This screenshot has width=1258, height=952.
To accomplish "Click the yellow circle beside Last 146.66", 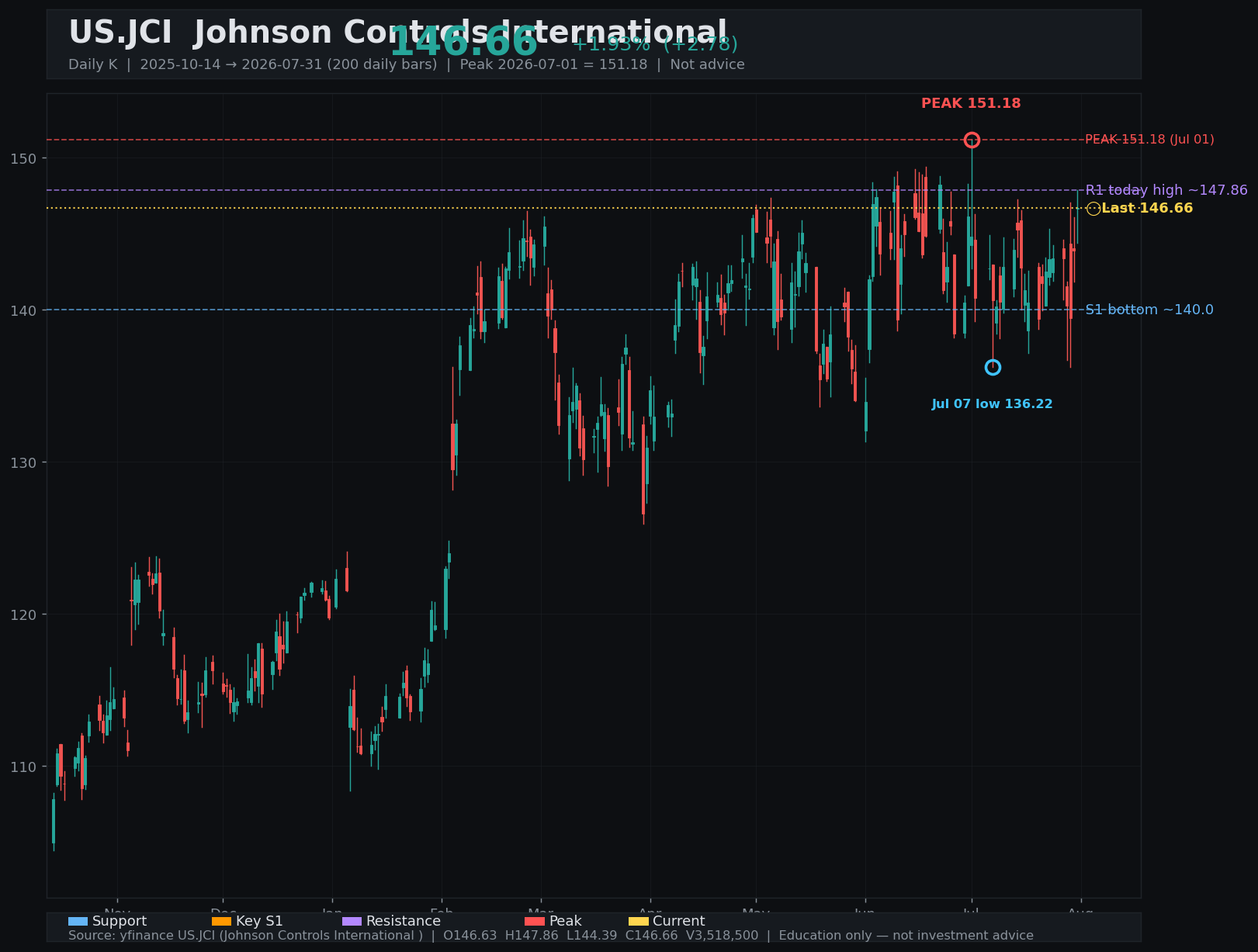I will (1093, 209).
